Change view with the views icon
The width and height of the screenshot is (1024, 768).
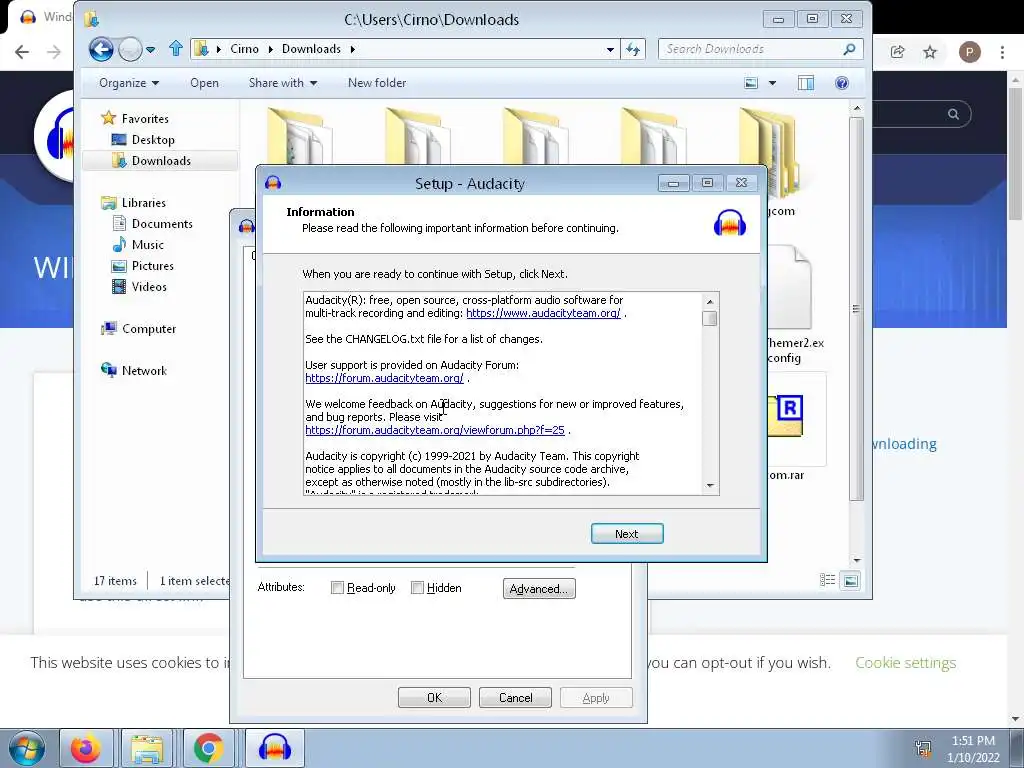(x=752, y=83)
